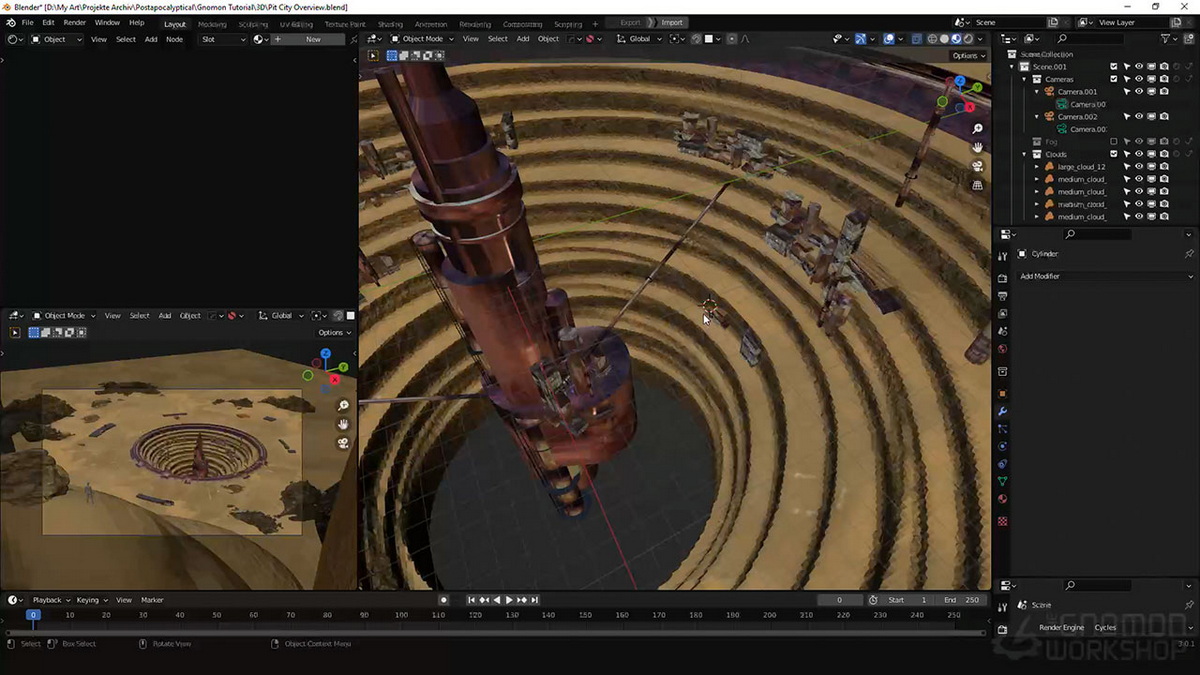Open the Texture properties tab (checker icon)
This screenshot has width=1200, height=675.
1002,522
